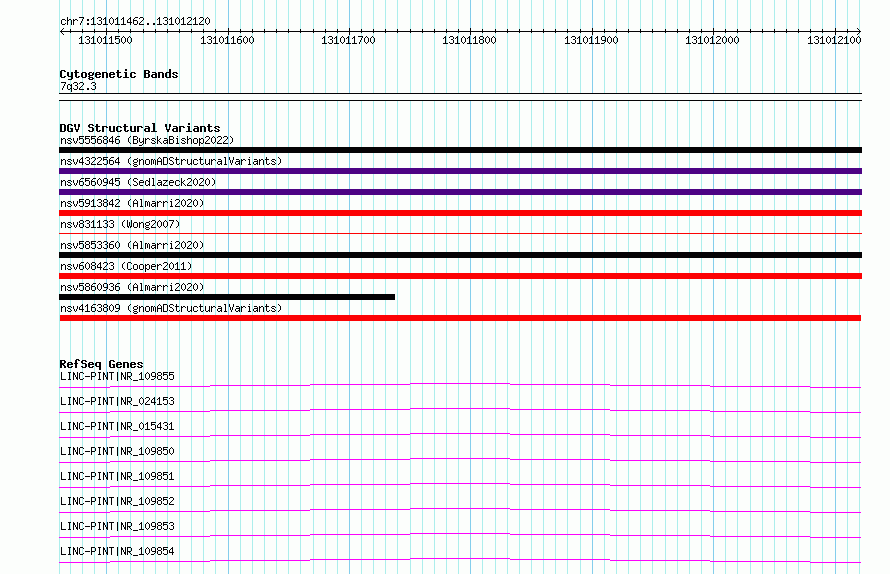The height and width of the screenshot is (574, 890).
Task: Select the black bar under nsv5853360
Action: click(x=460, y=255)
